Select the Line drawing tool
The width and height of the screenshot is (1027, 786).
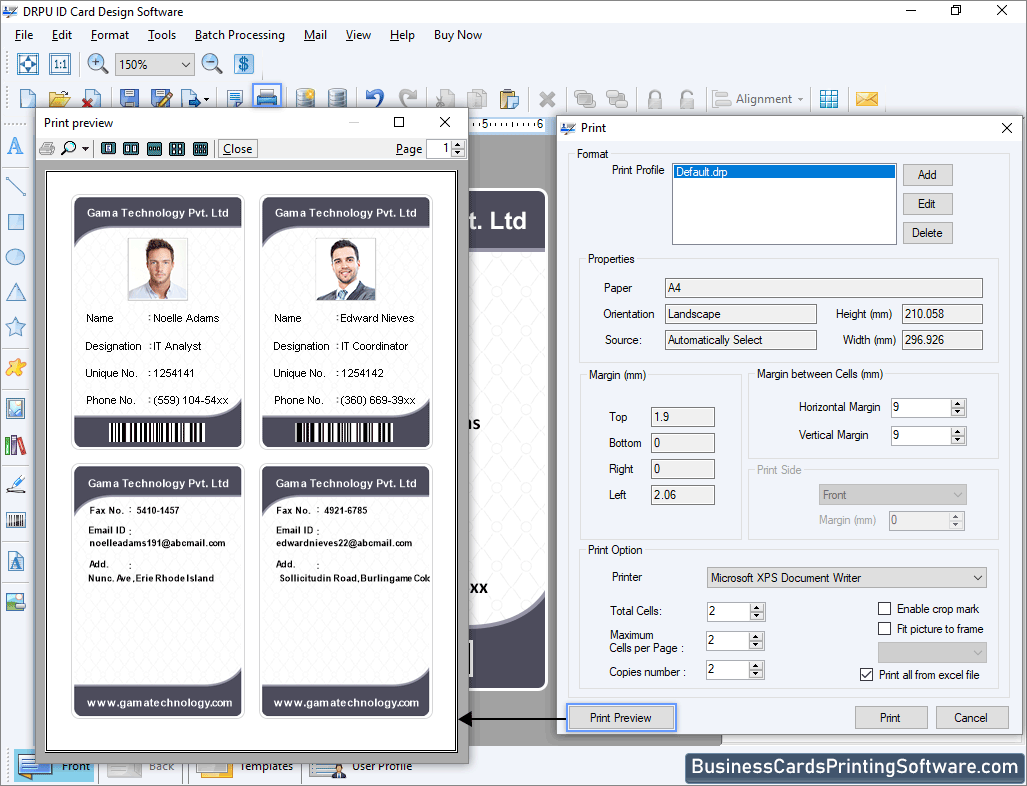point(15,186)
